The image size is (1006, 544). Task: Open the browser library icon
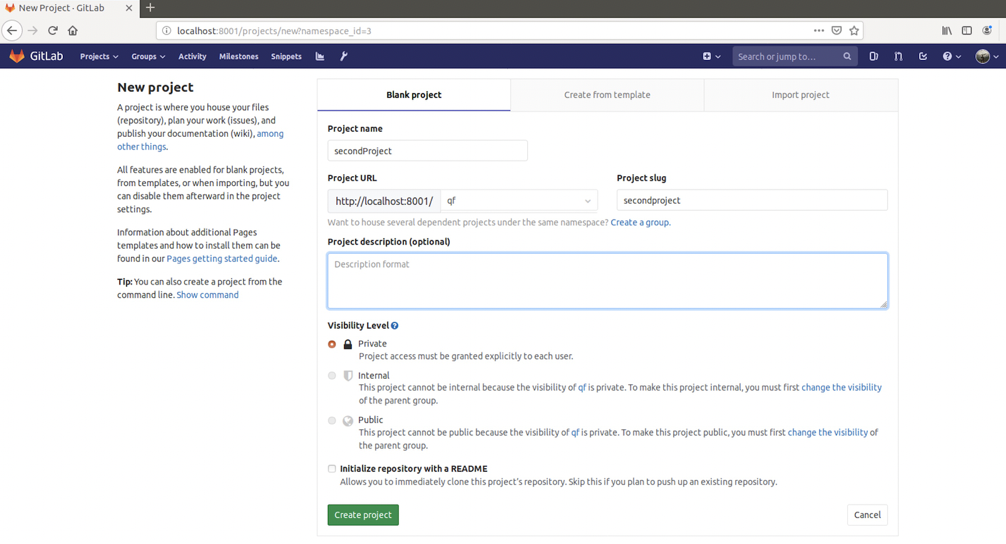[947, 30]
